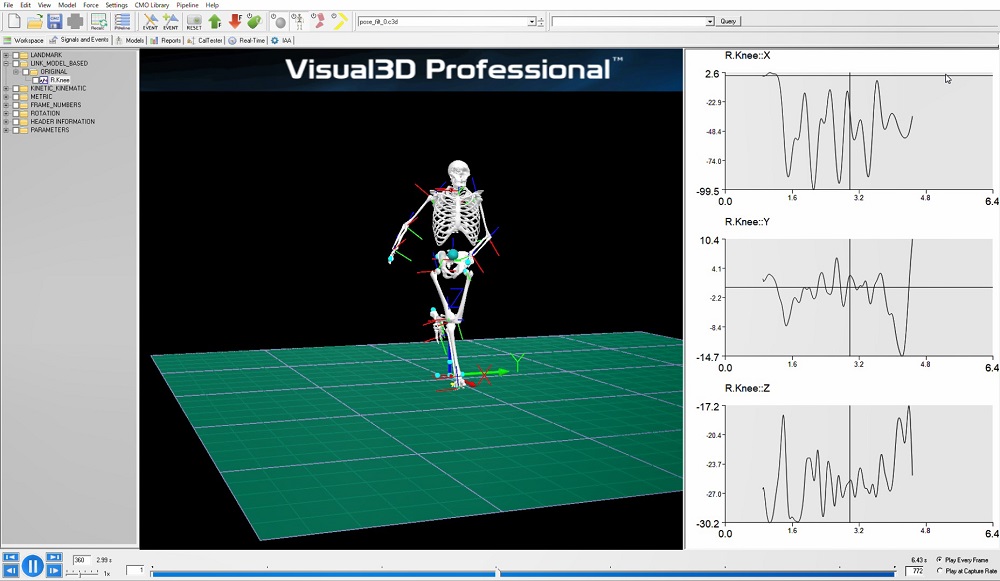Viewport: 1000px width, 581px height.
Task: Open the Pipeline menu
Action: tap(187, 5)
